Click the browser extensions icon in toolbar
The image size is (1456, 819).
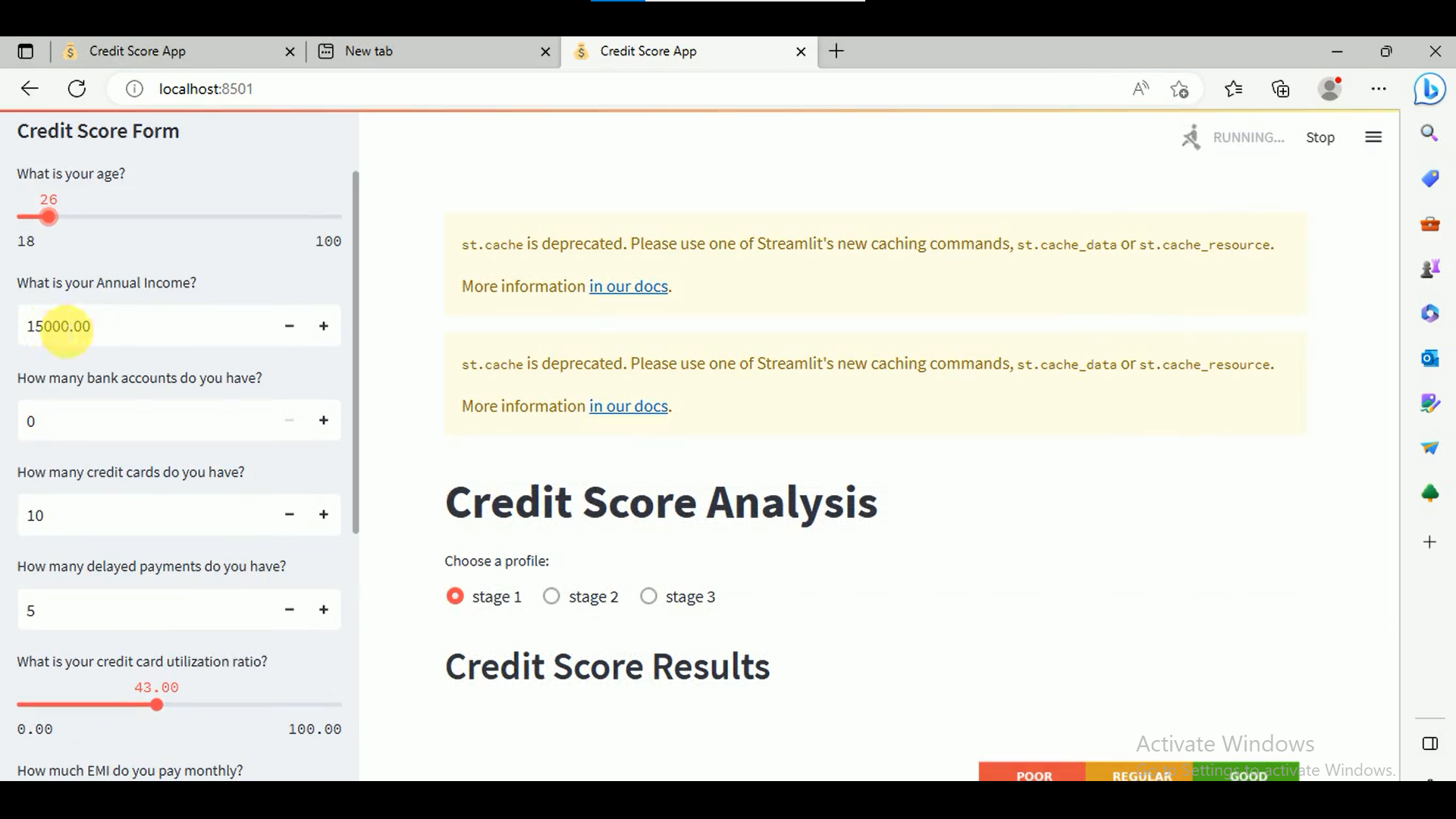[1379, 89]
